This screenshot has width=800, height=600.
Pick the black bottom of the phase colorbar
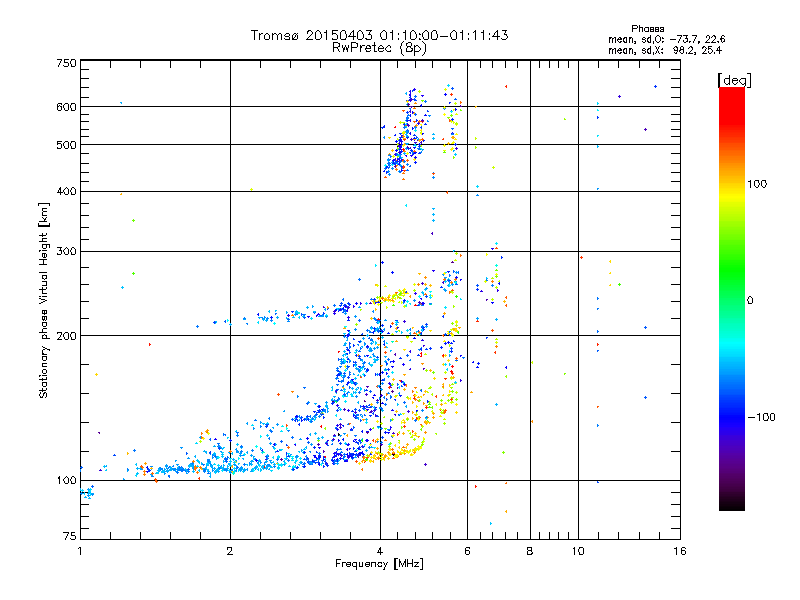[x=732, y=503]
